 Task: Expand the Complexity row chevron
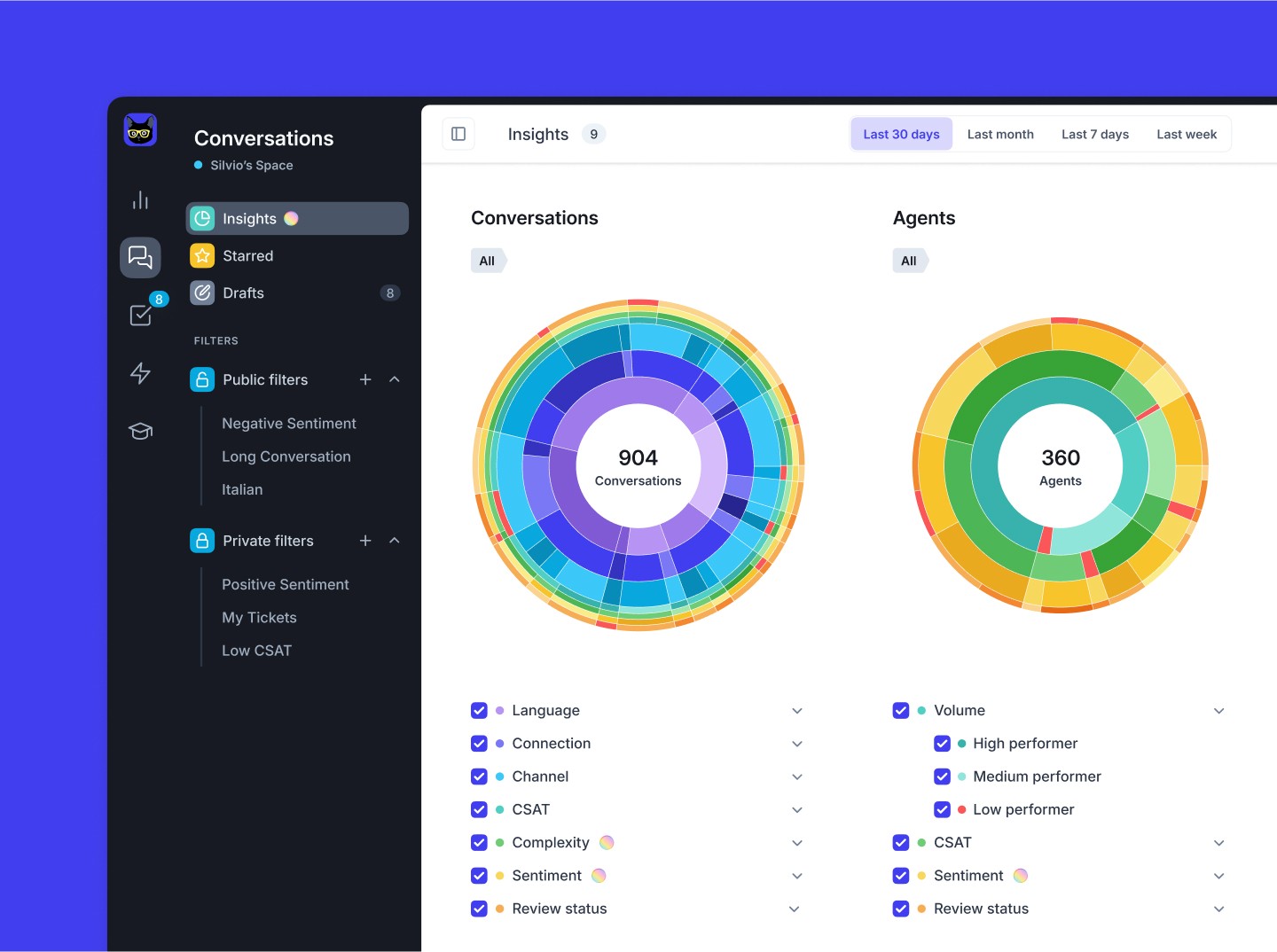point(797,843)
